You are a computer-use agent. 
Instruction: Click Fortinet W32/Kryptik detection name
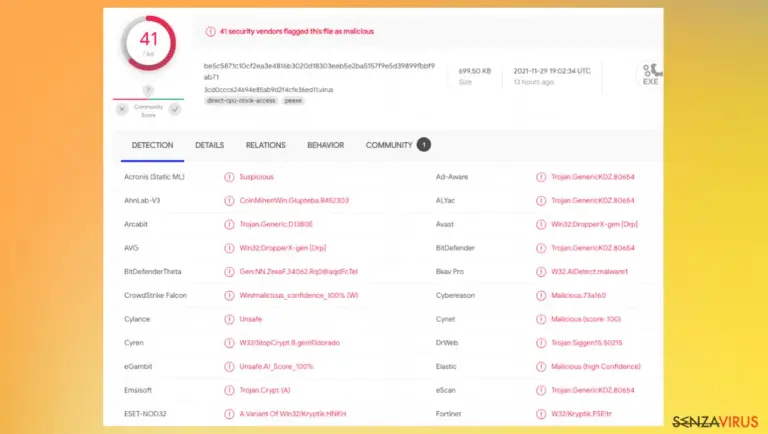pyautogui.click(x=581, y=414)
